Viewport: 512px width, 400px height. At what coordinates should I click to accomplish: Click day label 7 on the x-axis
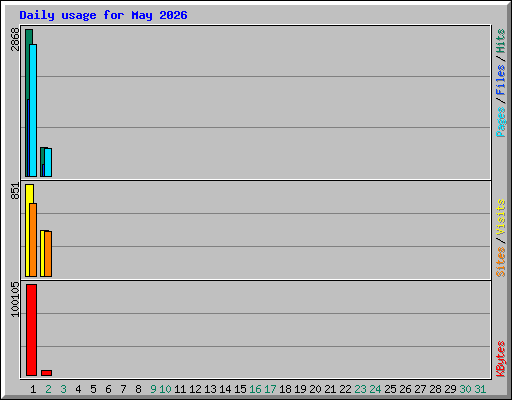click(x=123, y=389)
